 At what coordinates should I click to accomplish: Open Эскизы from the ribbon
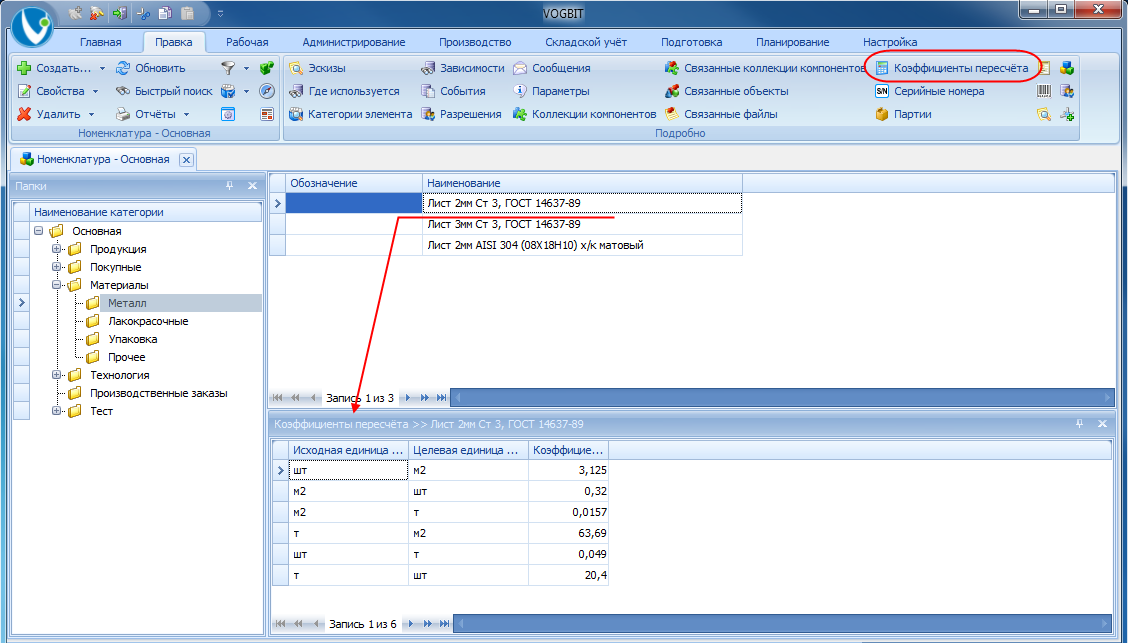[317, 68]
